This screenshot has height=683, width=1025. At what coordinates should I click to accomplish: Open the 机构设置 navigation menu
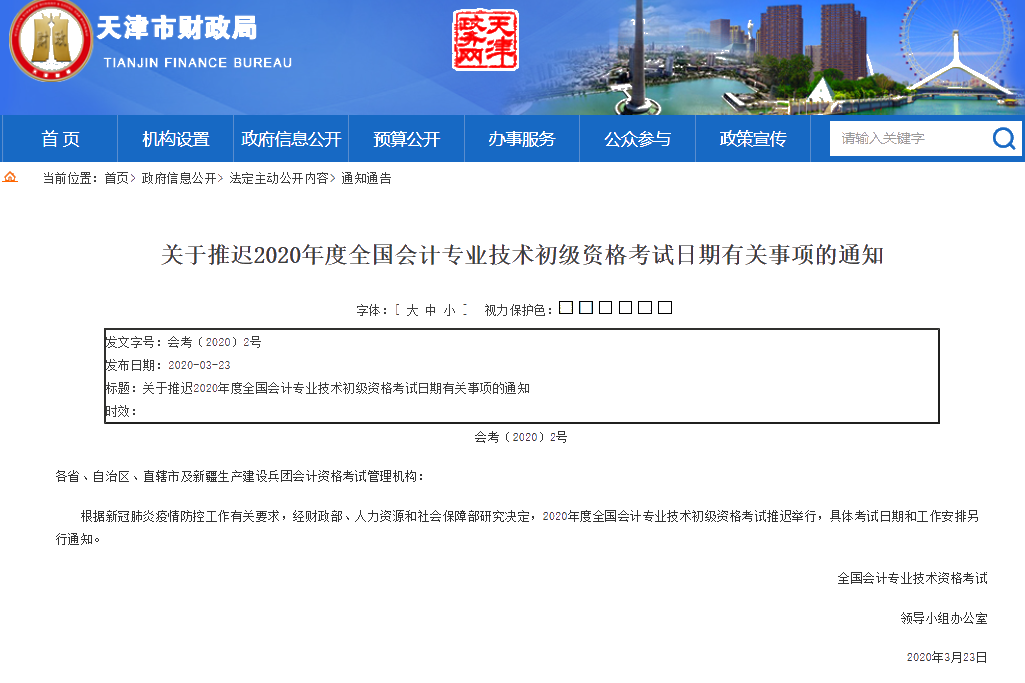click(175, 139)
